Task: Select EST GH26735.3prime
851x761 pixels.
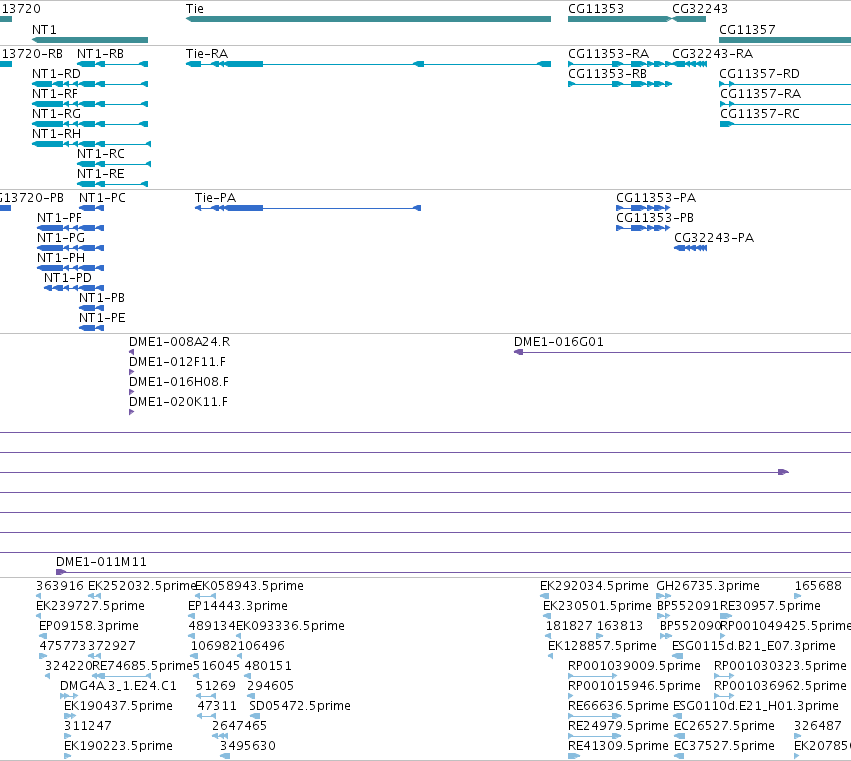Action: click(664, 596)
